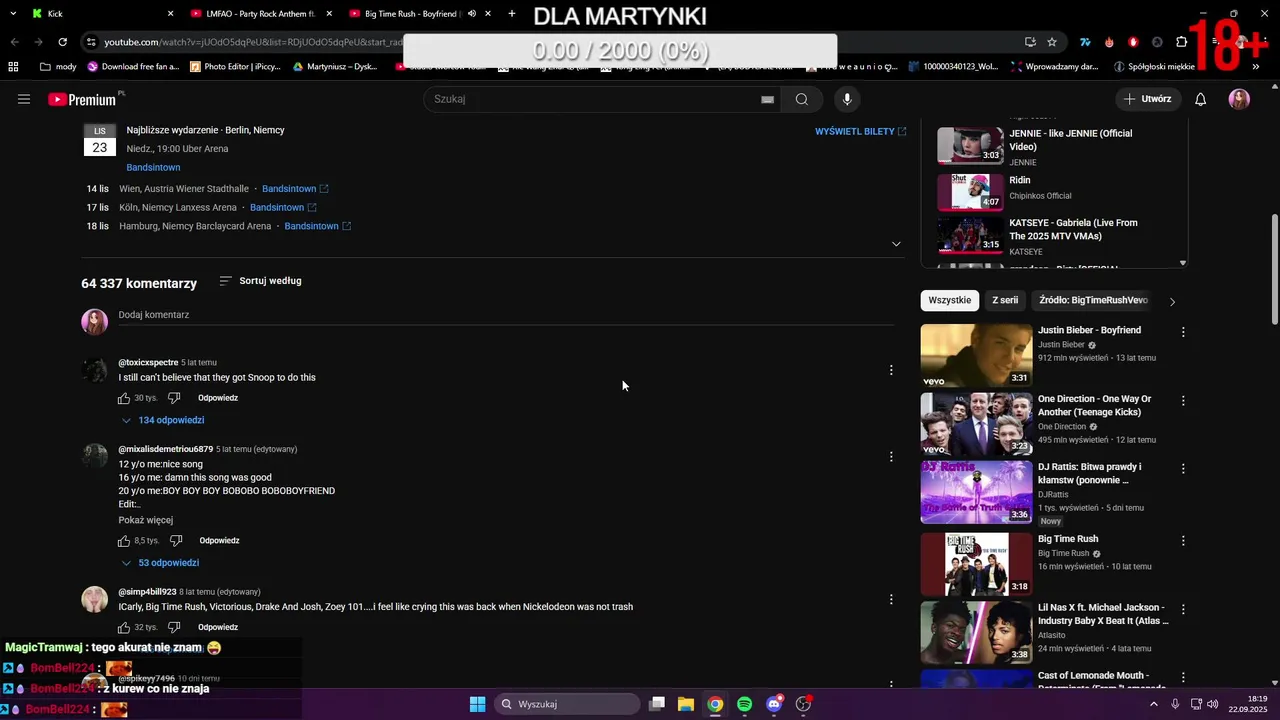Like the @toxicxspectre comment
The image size is (1280, 720).
[124, 398]
